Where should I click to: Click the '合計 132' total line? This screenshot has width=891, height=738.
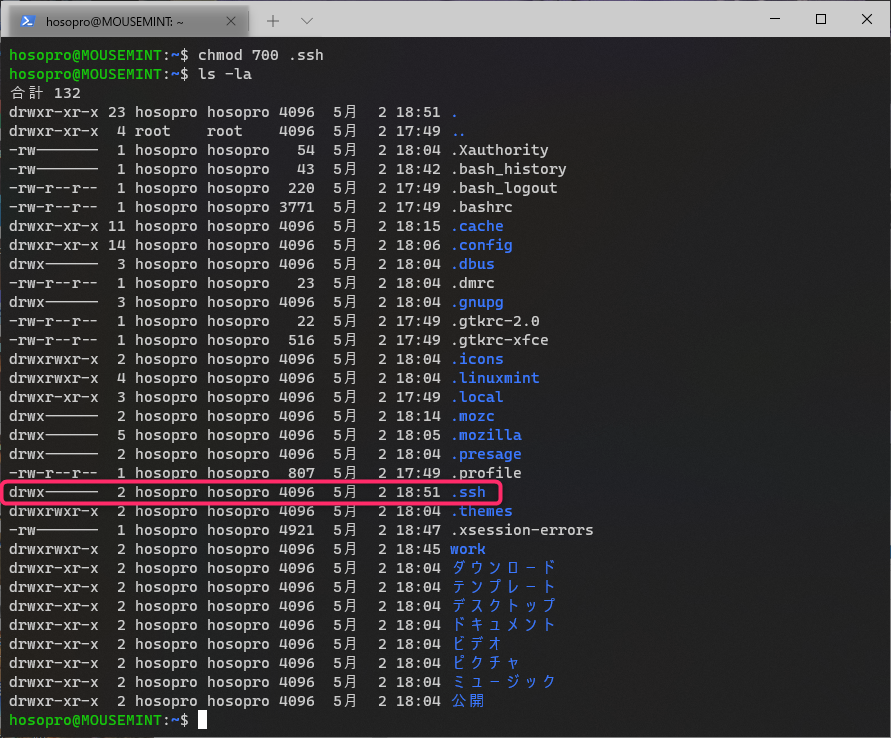point(45,93)
